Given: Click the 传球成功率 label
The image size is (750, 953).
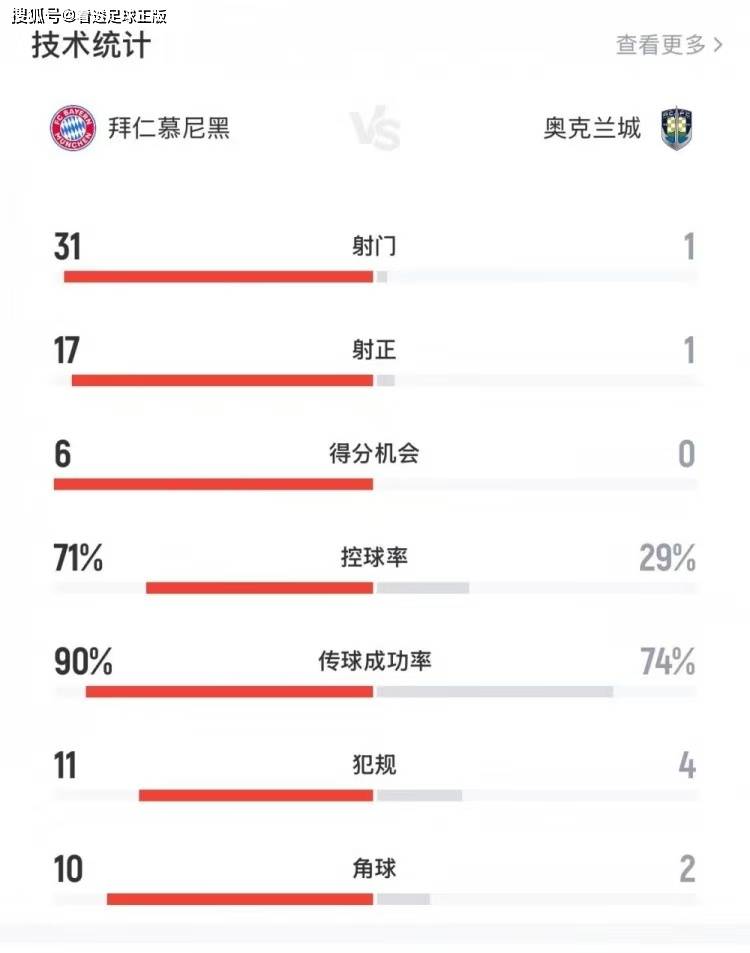Looking at the screenshot, I should click(x=374, y=661).
